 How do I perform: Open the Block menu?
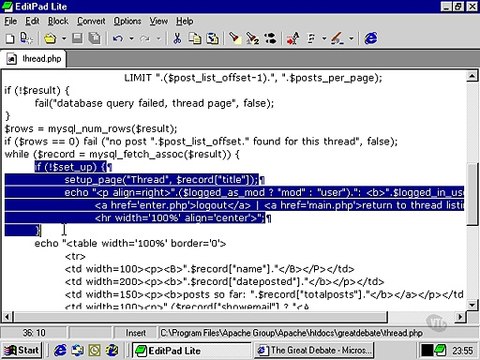click(58, 21)
